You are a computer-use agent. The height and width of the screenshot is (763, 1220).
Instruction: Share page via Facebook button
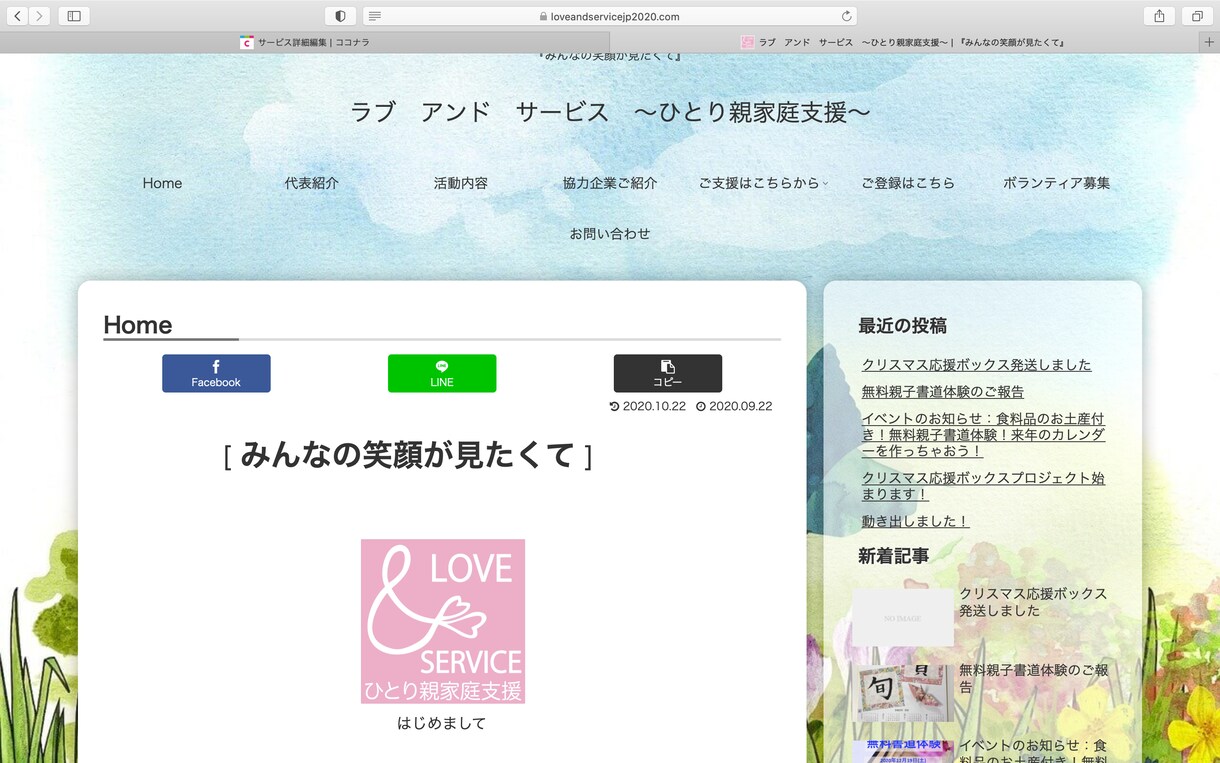click(x=216, y=373)
